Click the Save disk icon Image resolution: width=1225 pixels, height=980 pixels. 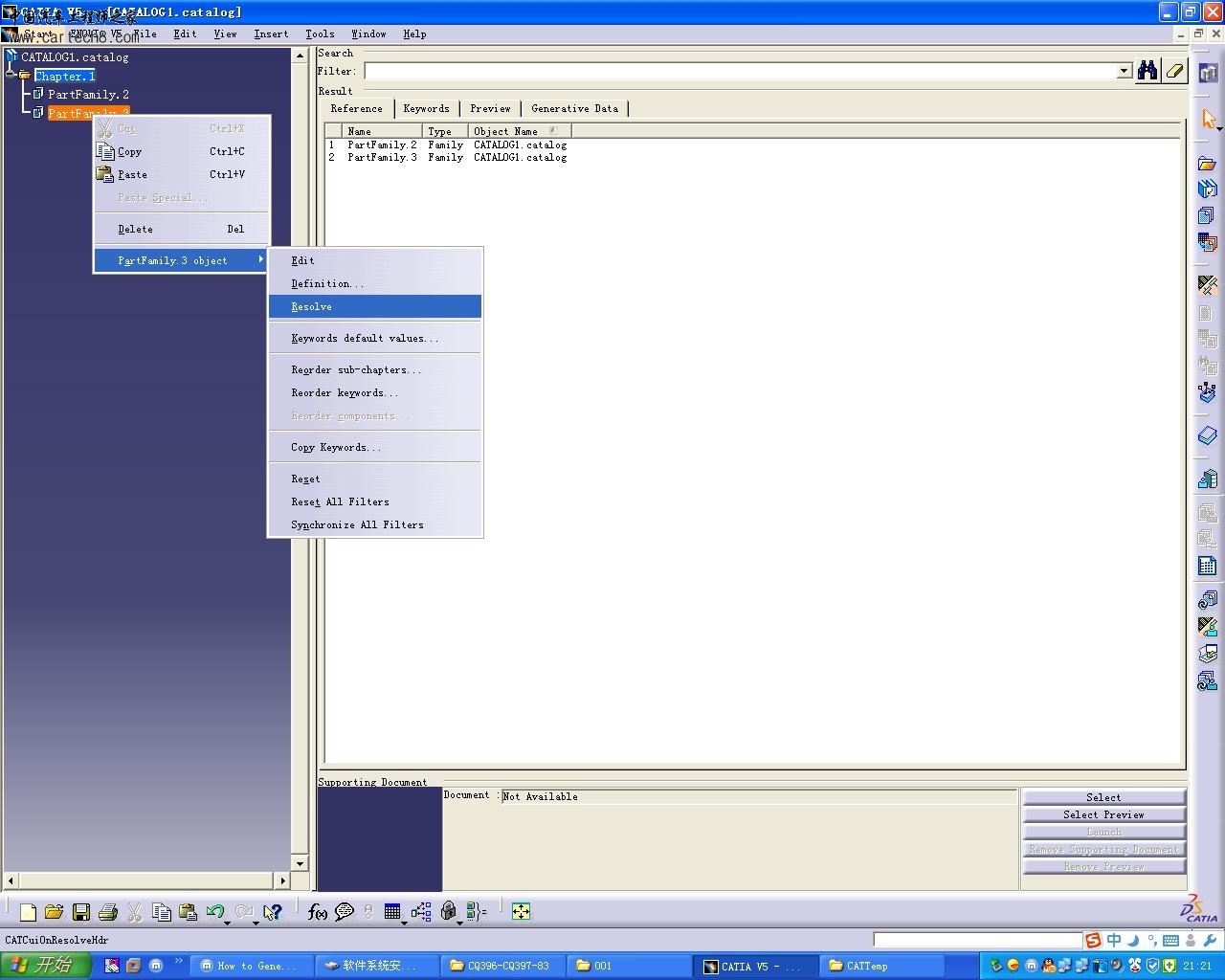[x=81, y=912]
